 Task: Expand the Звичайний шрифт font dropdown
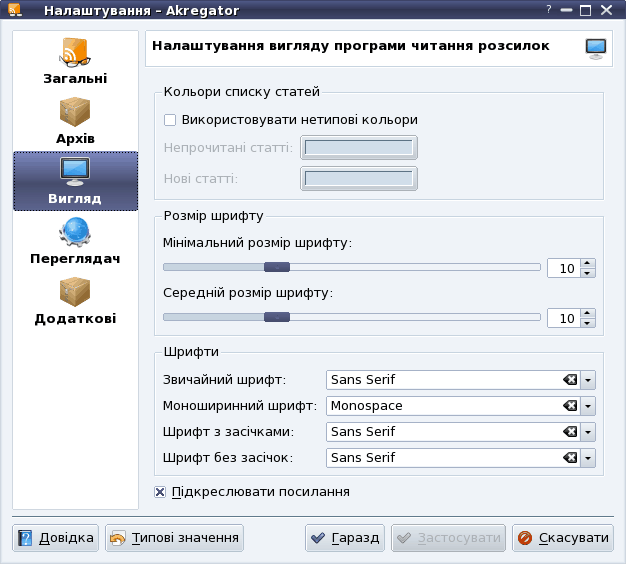[588, 380]
